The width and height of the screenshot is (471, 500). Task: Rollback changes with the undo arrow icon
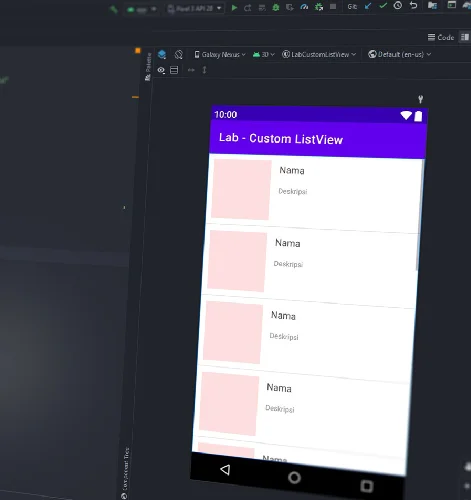click(x=414, y=5)
